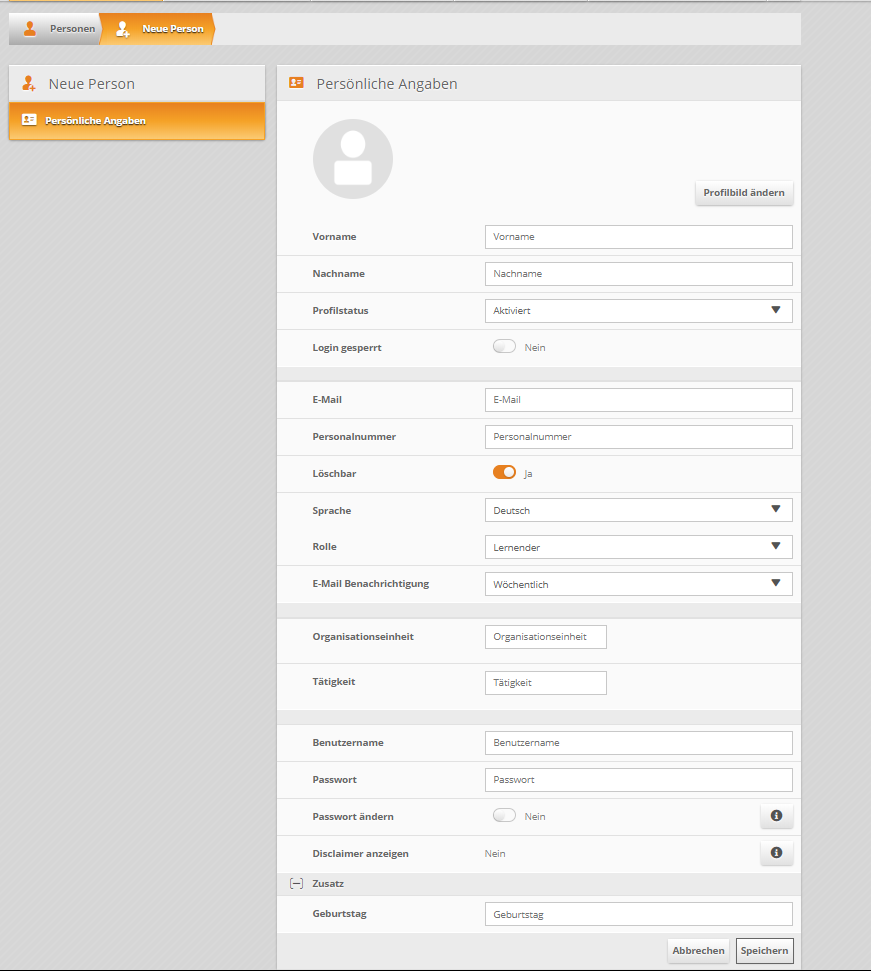Screen dimensions: 871x971
Task: Open the Sprache dropdown showing Deutsch
Action: pyautogui.click(x=638, y=510)
